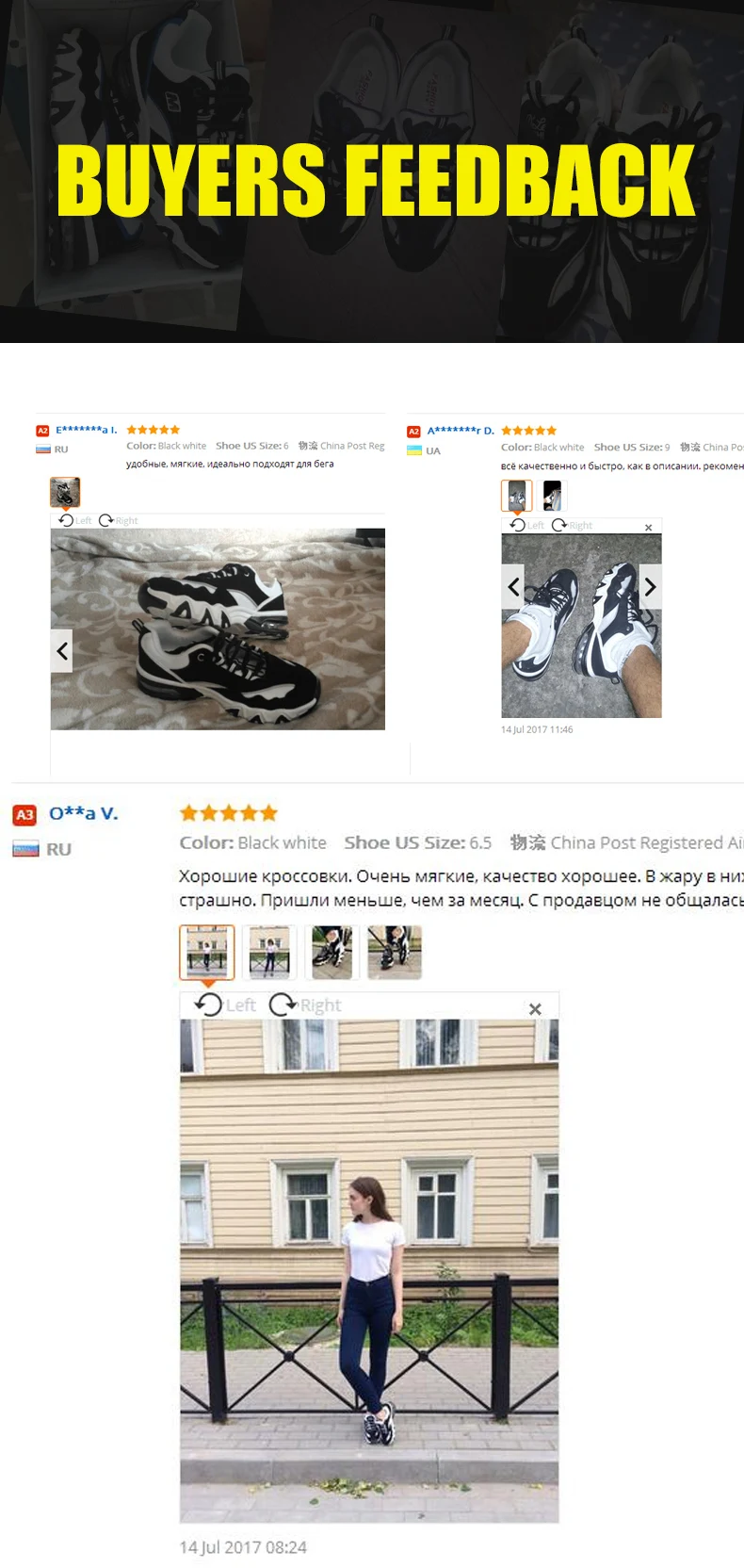Image resolution: width=744 pixels, height=1568 pixels.
Task: Close A********r D. enlarged photo viewer
Action: (648, 527)
